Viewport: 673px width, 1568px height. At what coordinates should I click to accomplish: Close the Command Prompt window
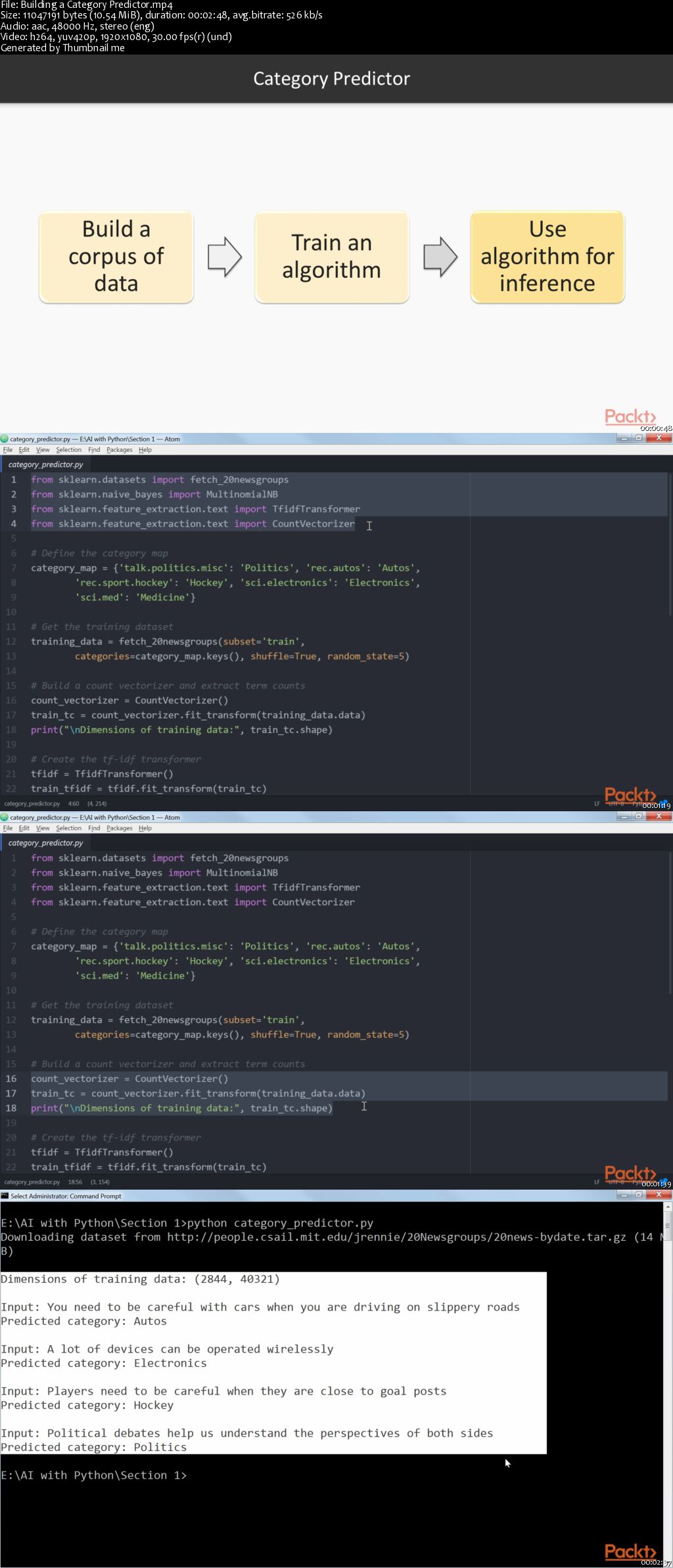tap(659, 1195)
